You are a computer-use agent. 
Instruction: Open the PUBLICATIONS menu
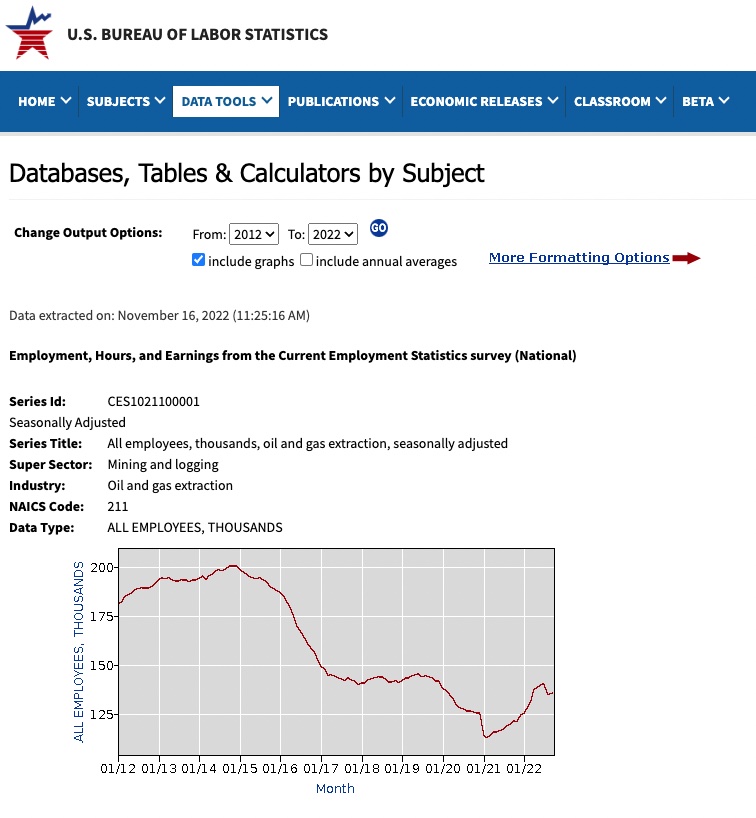333,101
